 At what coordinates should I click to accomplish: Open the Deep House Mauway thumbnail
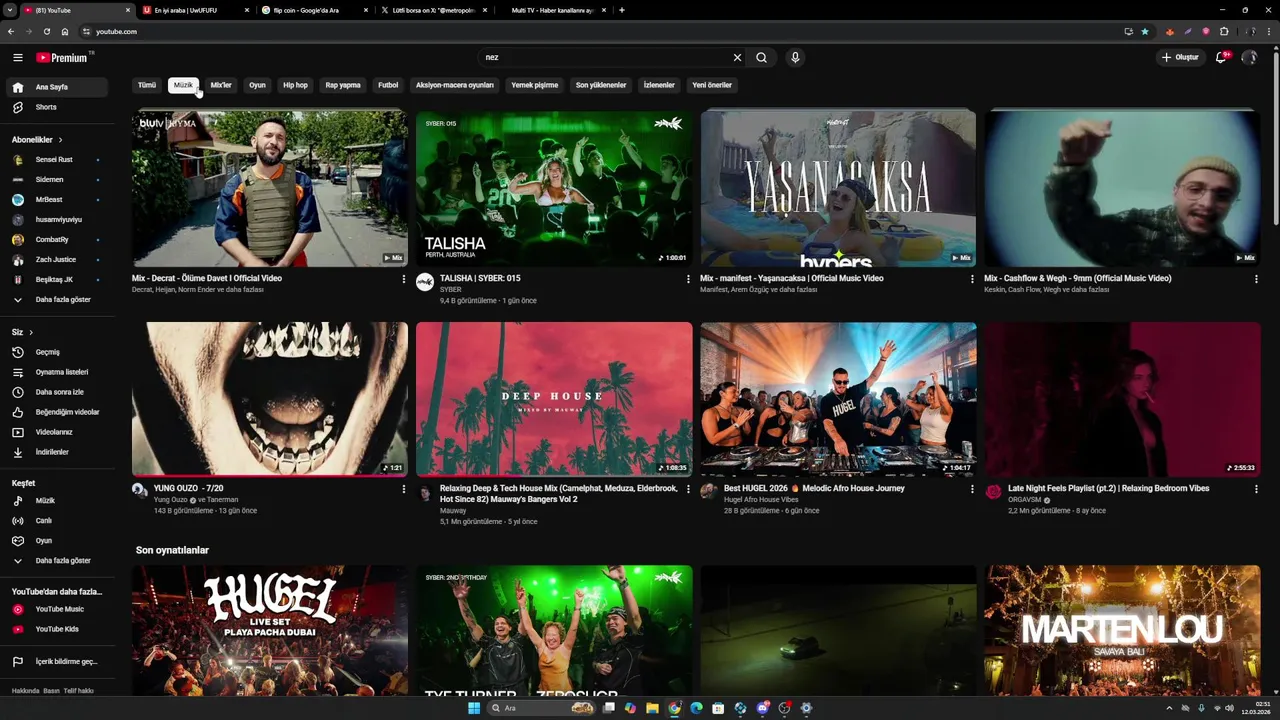coord(554,399)
